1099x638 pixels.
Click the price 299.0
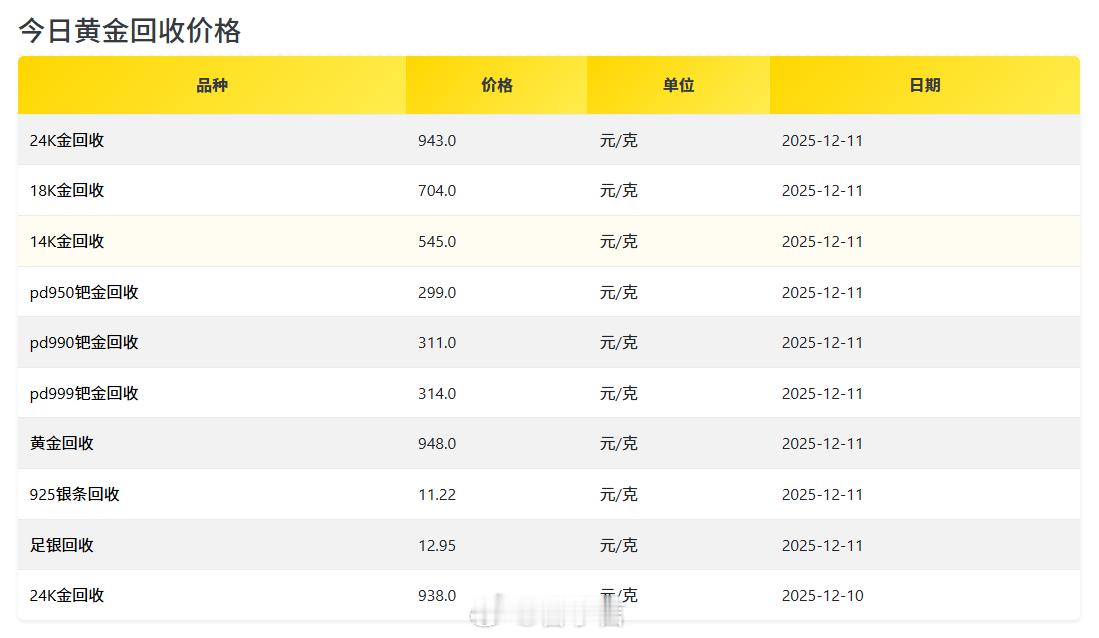click(437, 292)
